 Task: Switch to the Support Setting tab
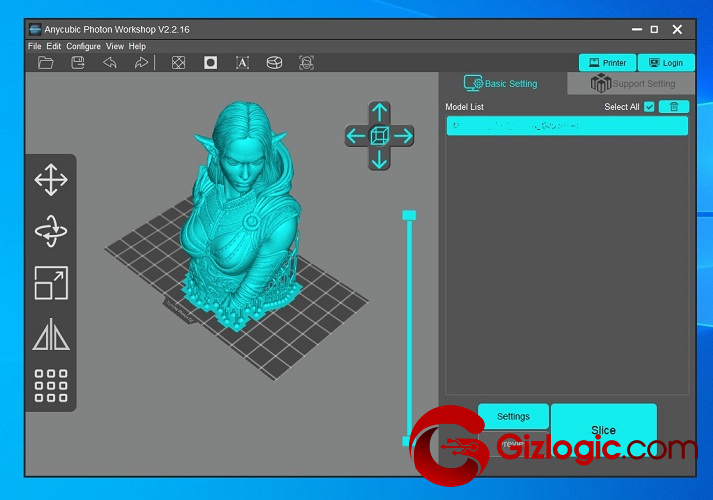[631, 84]
